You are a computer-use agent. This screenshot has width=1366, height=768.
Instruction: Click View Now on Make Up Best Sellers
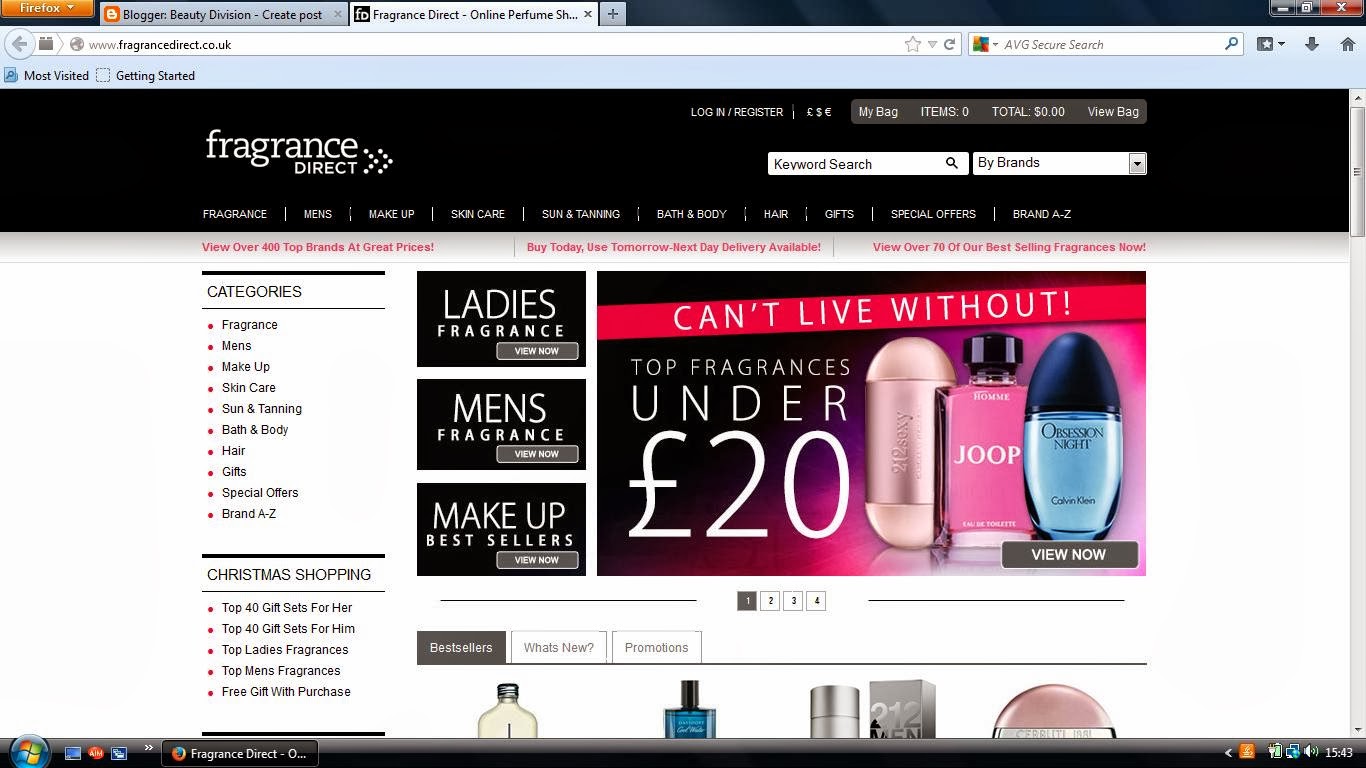(537, 560)
